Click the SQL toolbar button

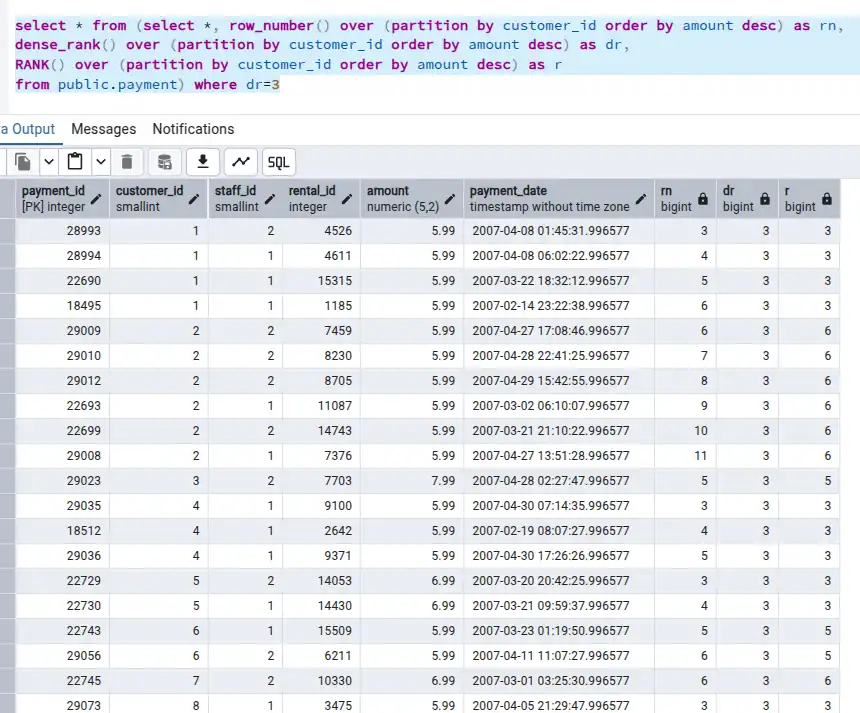(x=279, y=162)
